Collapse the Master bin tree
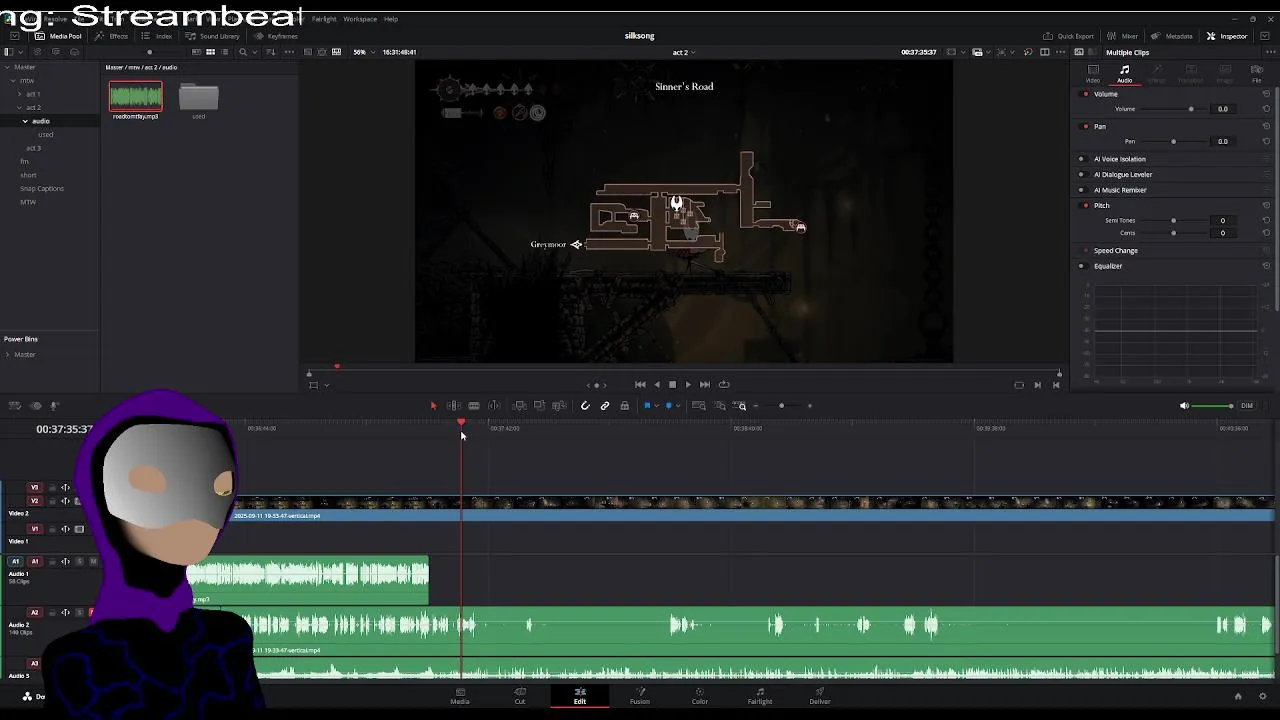 (x=7, y=67)
